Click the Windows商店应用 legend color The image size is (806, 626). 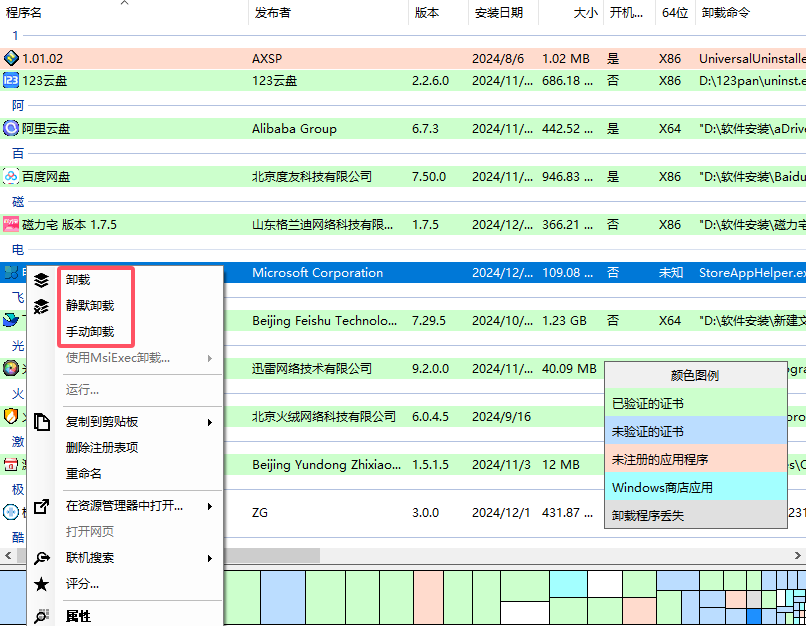695,487
